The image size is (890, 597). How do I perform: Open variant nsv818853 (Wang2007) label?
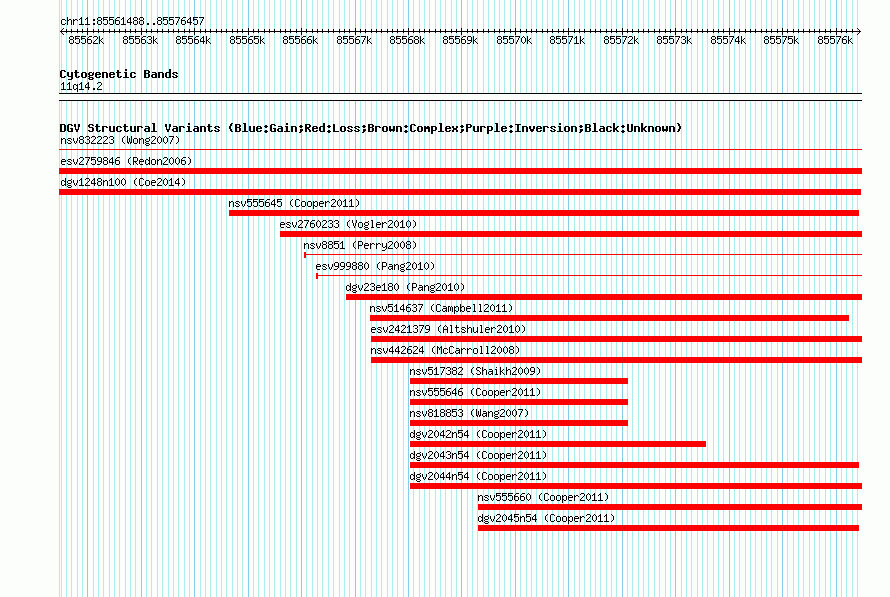point(469,413)
